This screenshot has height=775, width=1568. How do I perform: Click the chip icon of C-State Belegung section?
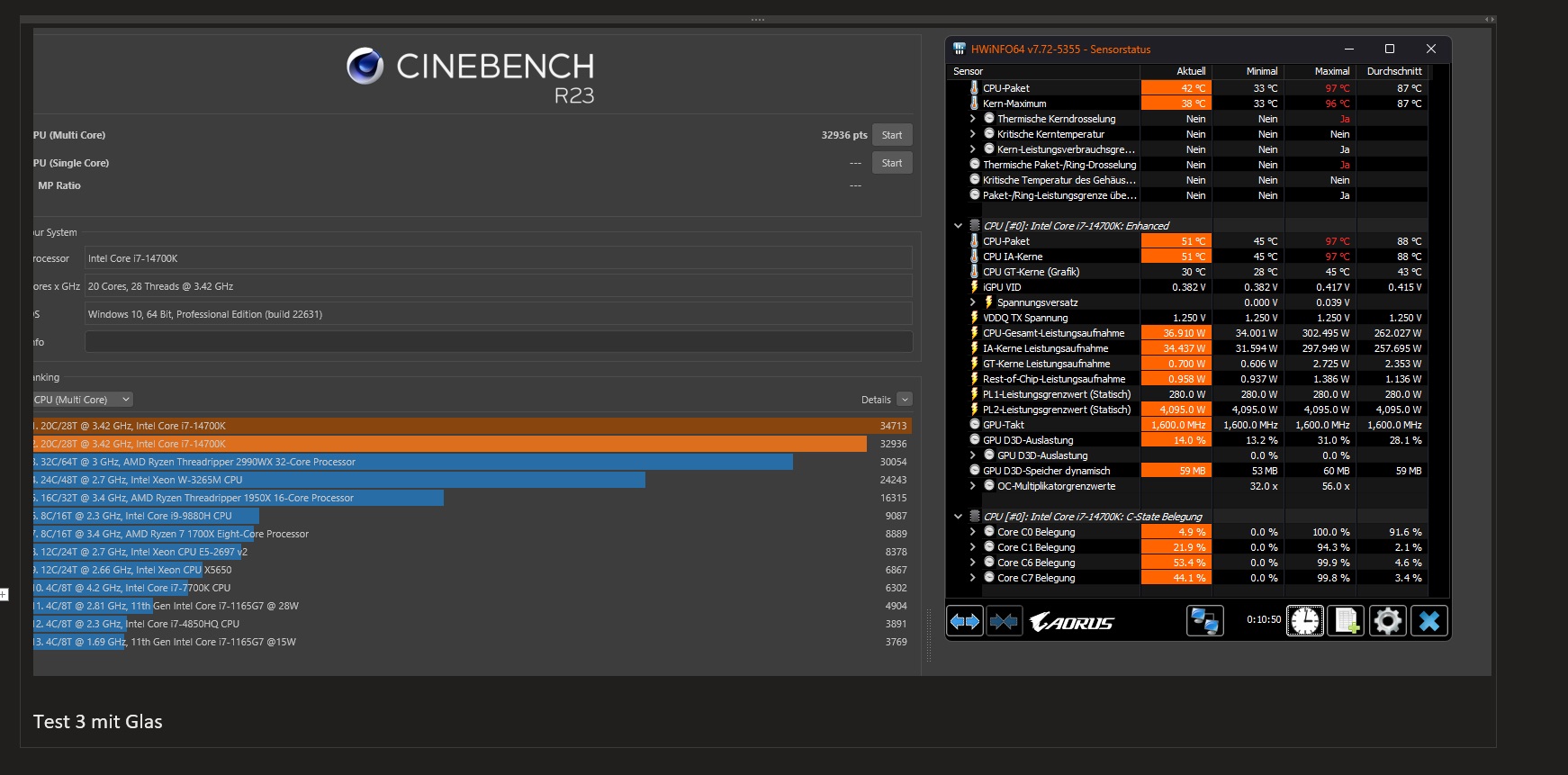coord(974,517)
